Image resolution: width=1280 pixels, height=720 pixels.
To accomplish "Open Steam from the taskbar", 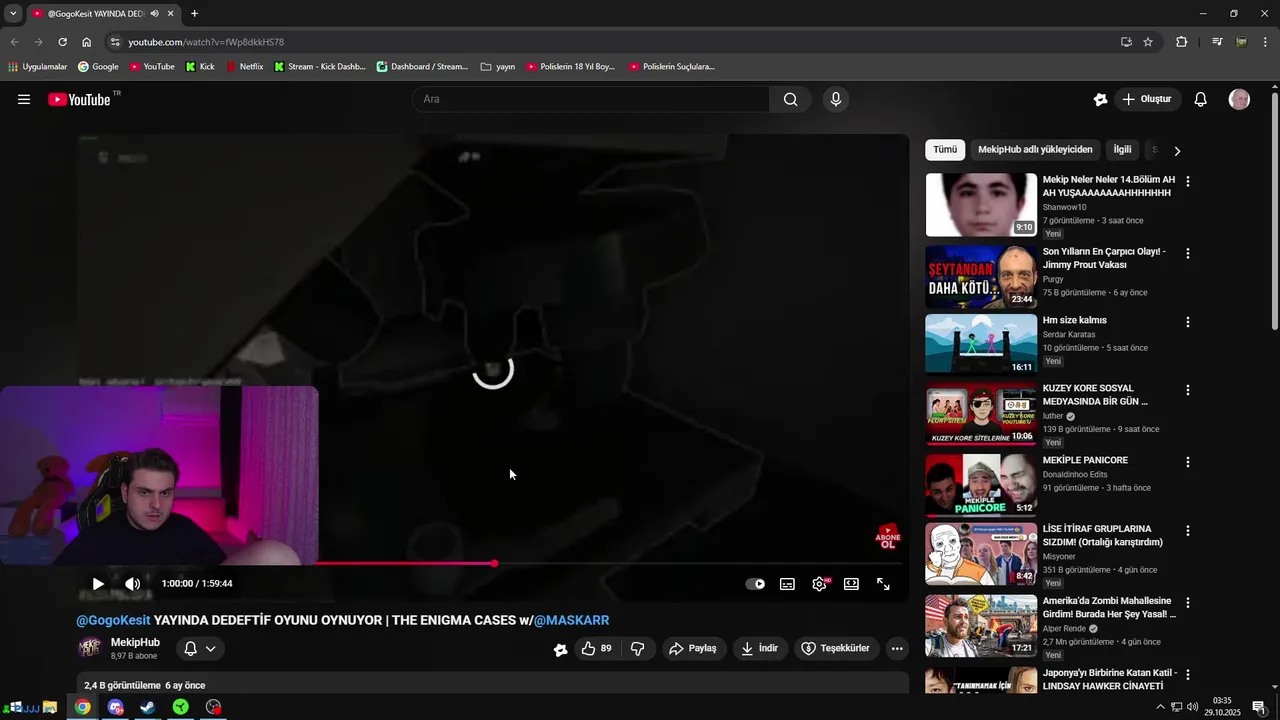I will tap(148, 707).
